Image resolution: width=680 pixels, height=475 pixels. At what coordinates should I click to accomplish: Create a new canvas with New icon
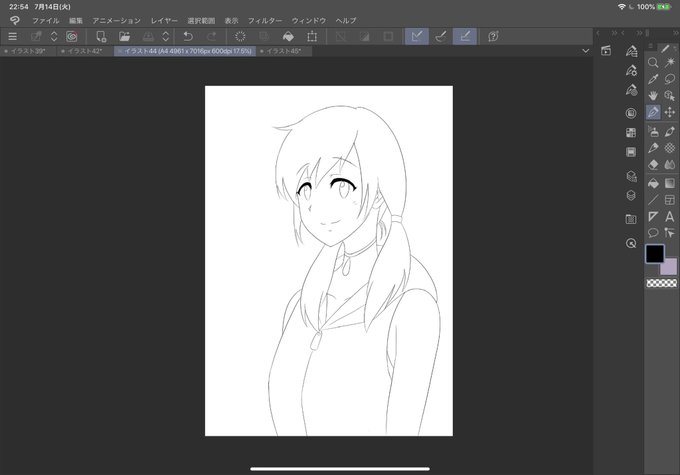click(101, 36)
